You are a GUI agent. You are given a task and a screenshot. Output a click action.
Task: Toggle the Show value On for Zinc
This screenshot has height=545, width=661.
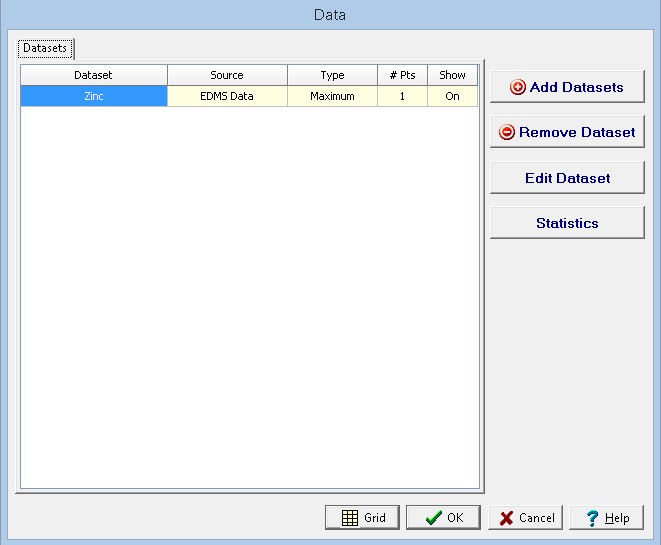tap(452, 96)
